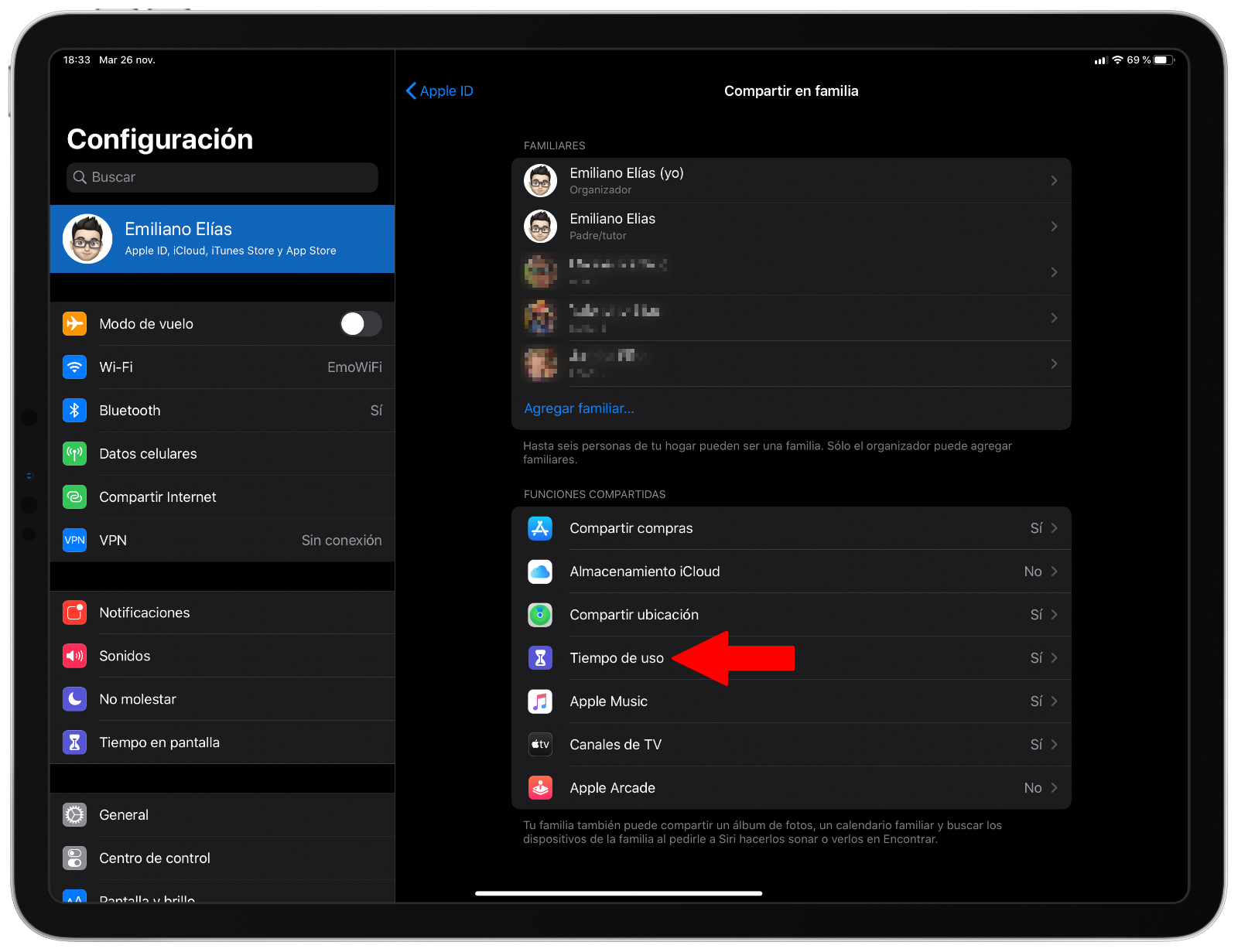Tap the Tiempo de uso hourglass icon

pyautogui.click(x=540, y=658)
